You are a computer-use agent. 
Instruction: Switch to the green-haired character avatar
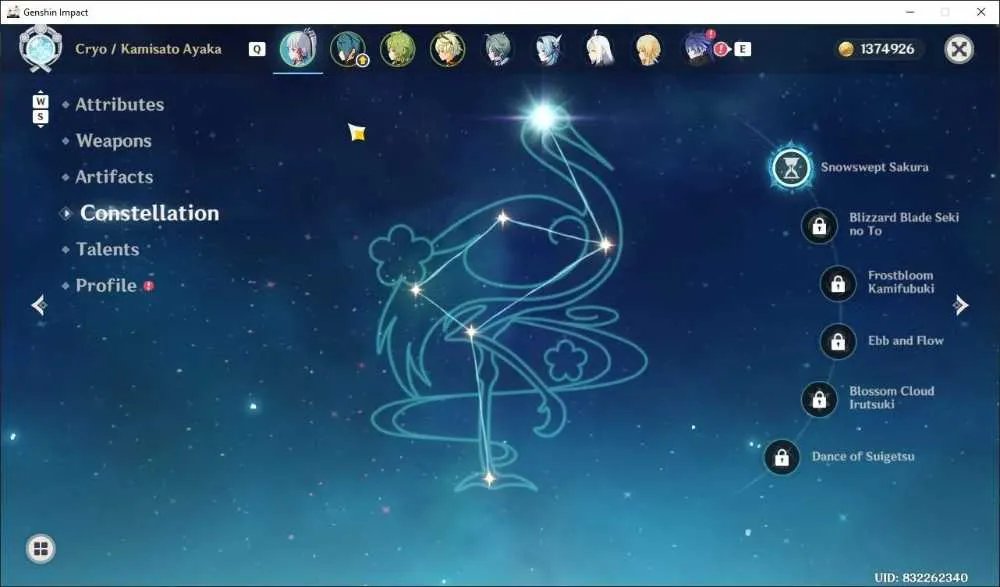397,49
